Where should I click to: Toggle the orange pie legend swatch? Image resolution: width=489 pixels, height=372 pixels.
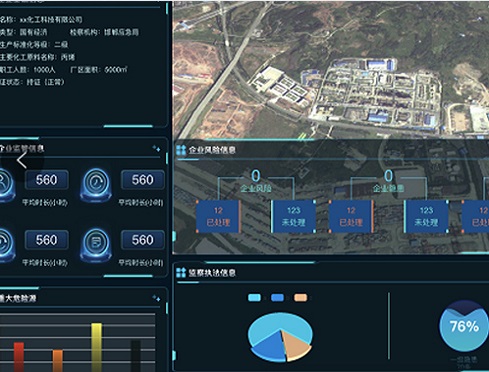(300, 297)
